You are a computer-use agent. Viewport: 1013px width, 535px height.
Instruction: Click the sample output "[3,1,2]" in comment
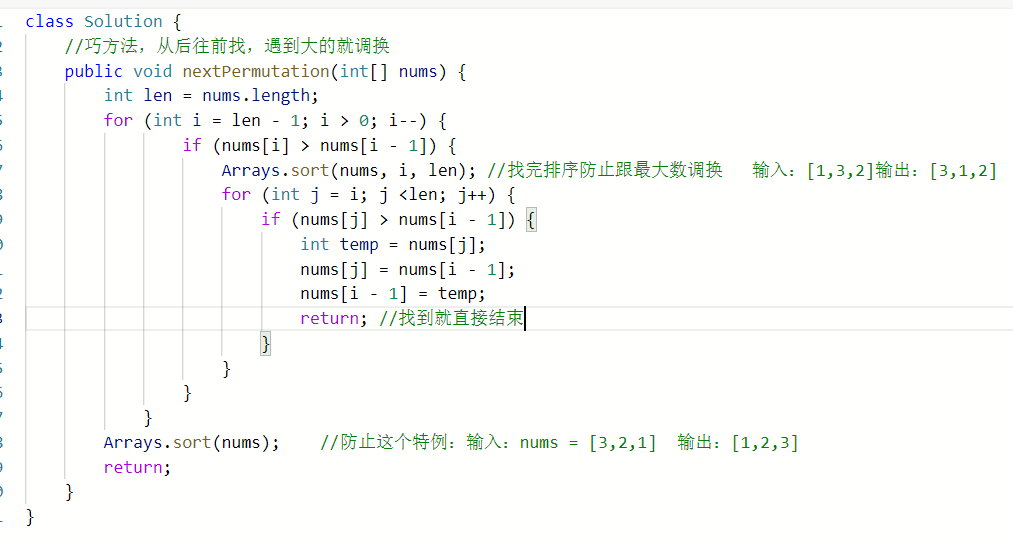click(963, 171)
